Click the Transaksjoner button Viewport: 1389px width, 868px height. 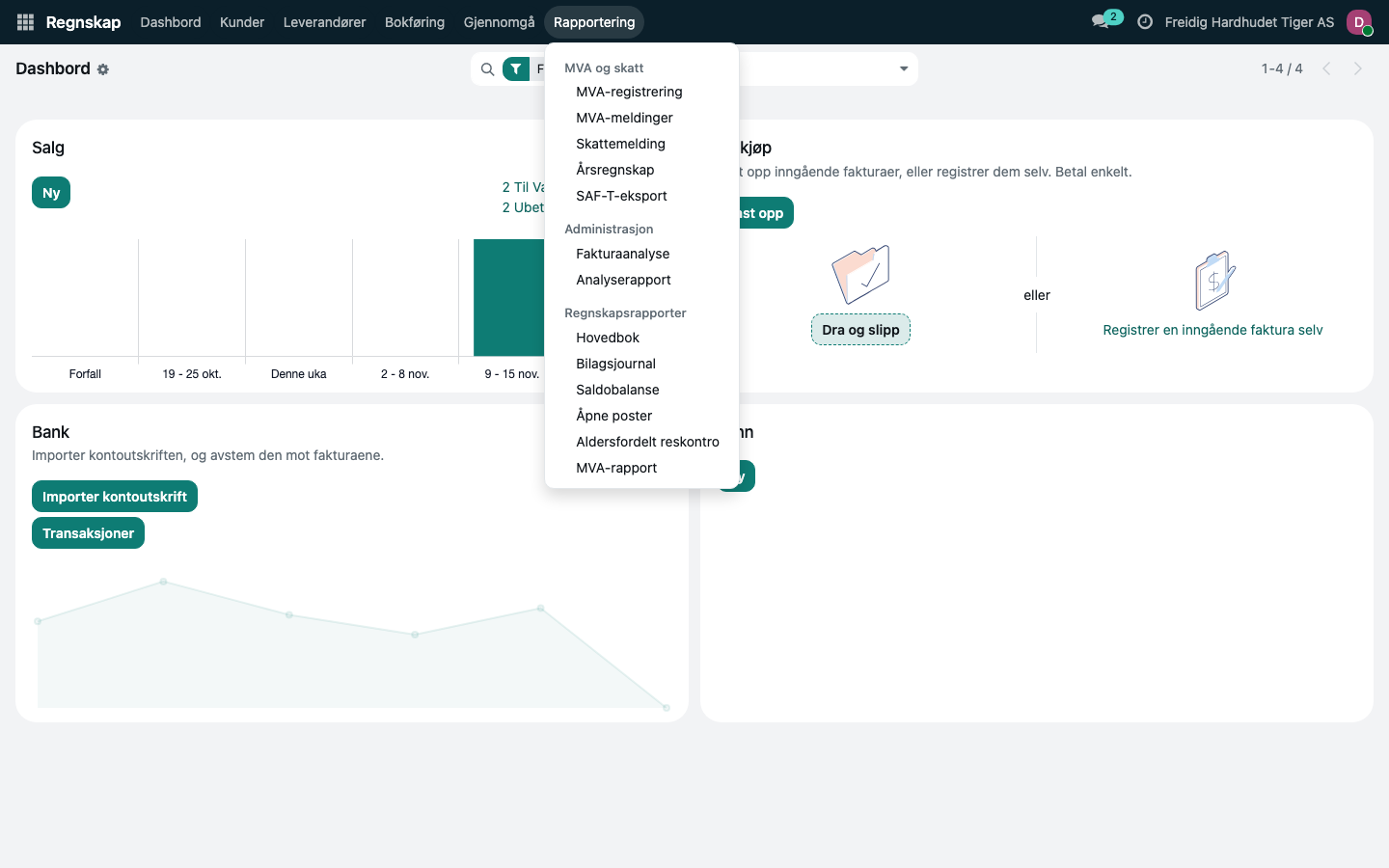pos(88,533)
